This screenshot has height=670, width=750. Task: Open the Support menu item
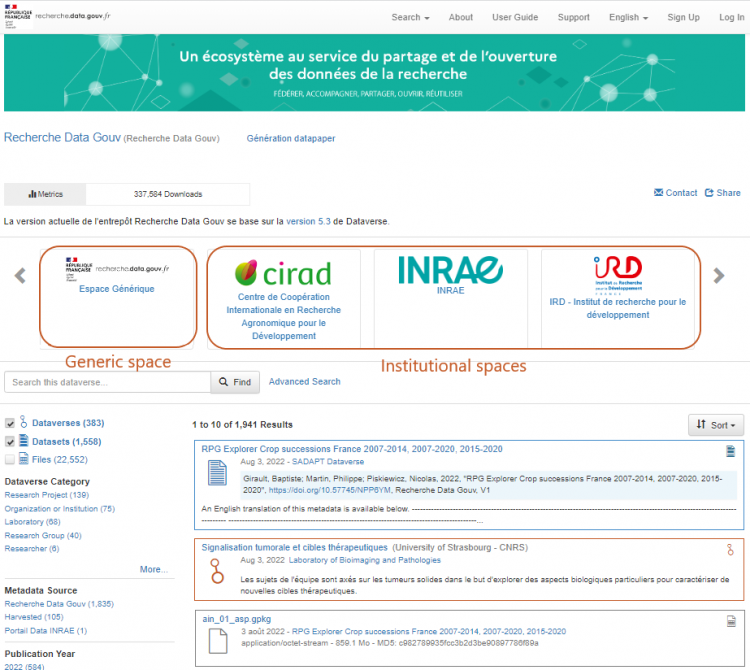tap(574, 17)
